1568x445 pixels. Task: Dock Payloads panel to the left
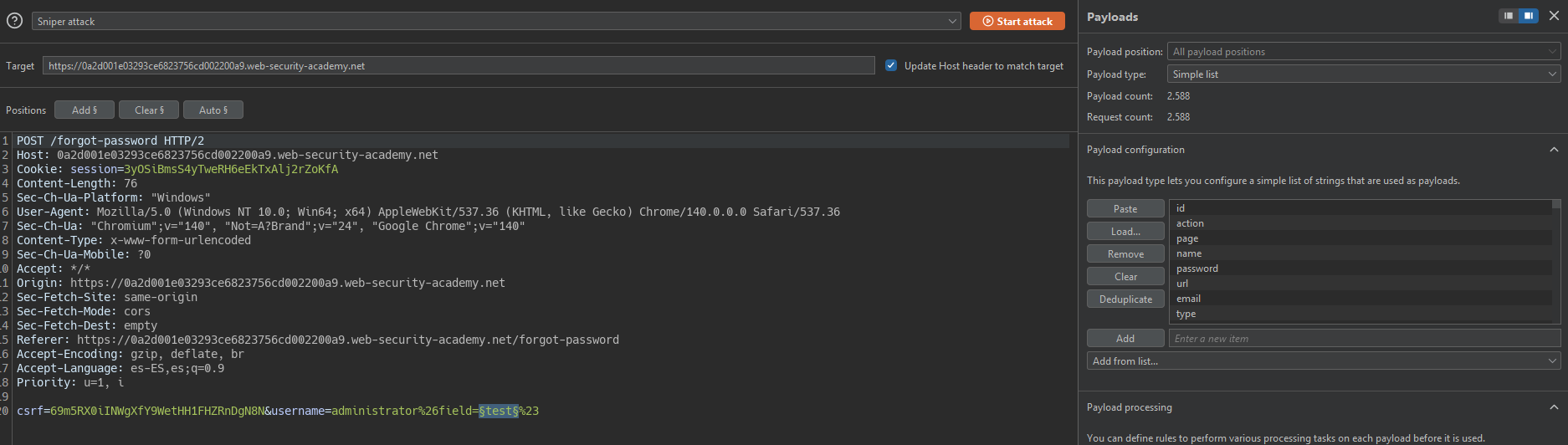(x=1509, y=16)
